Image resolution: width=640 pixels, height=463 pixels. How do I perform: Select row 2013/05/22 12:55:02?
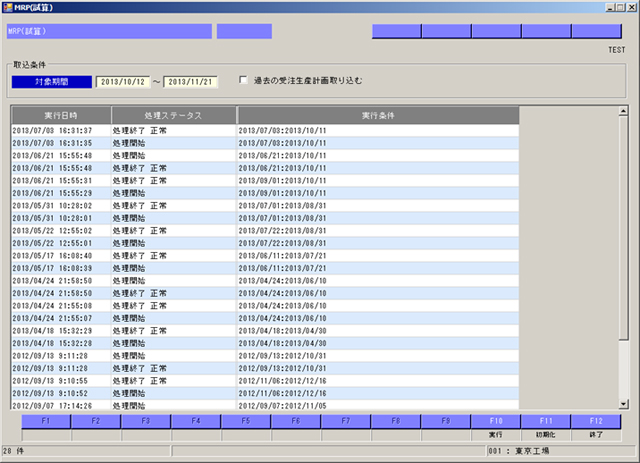pyautogui.click(x=265, y=231)
